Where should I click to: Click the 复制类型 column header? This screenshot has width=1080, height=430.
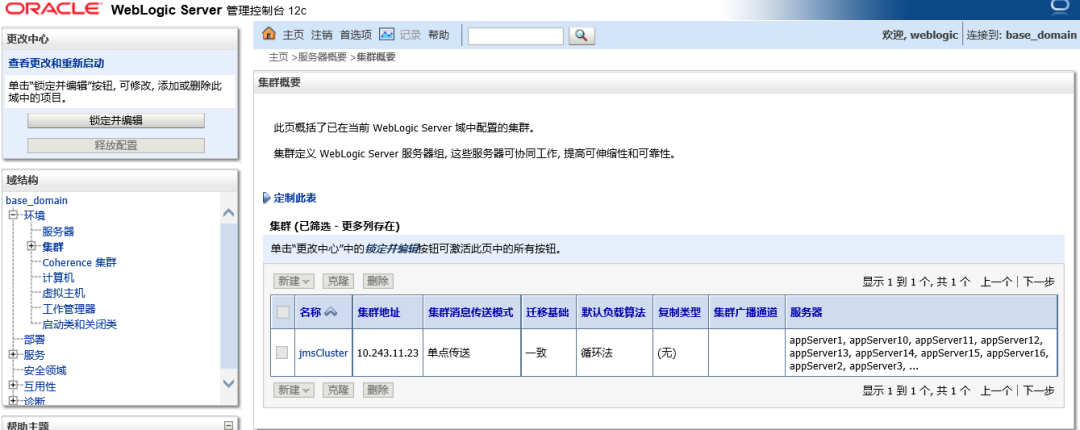pos(679,312)
